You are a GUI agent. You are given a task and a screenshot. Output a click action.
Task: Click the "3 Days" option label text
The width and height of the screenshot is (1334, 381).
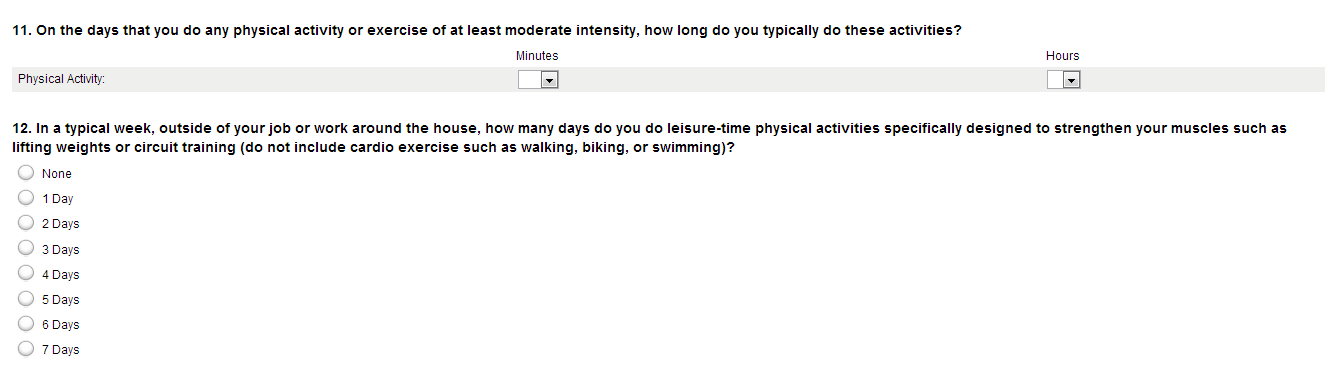(61, 249)
